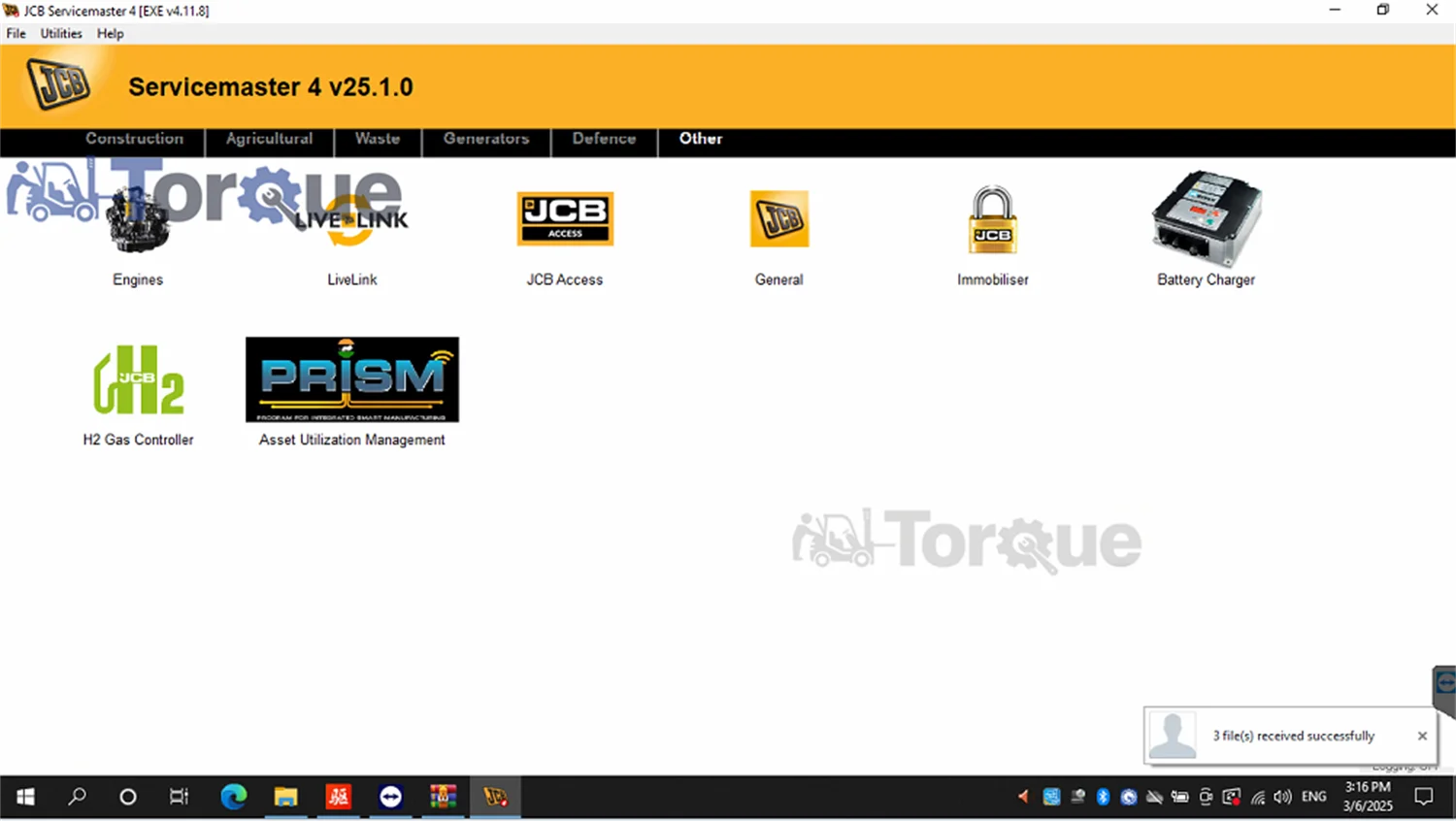Viewport: 1456px width, 821px height.
Task: Open the Windows Start menu
Action: coord(26,797)
